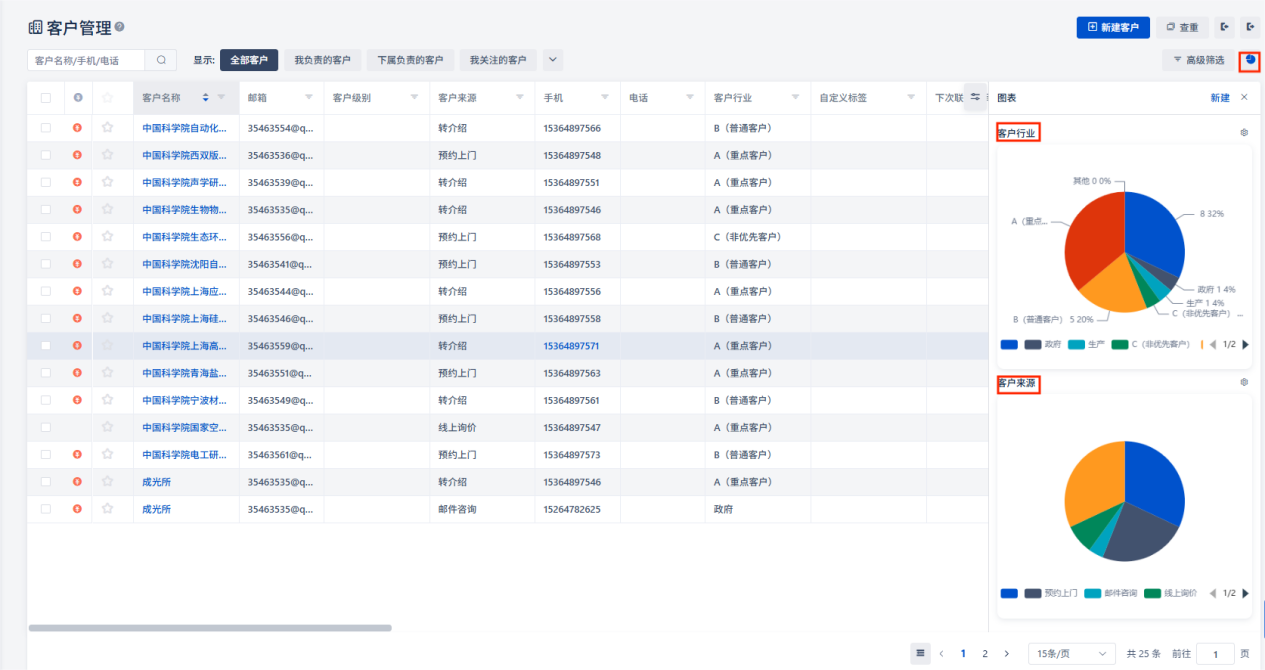Screen dimensions: 1265x670
Task: Select the 我关注的客户 filter tab
Action: pyautogui.click(x=498, y=60)
